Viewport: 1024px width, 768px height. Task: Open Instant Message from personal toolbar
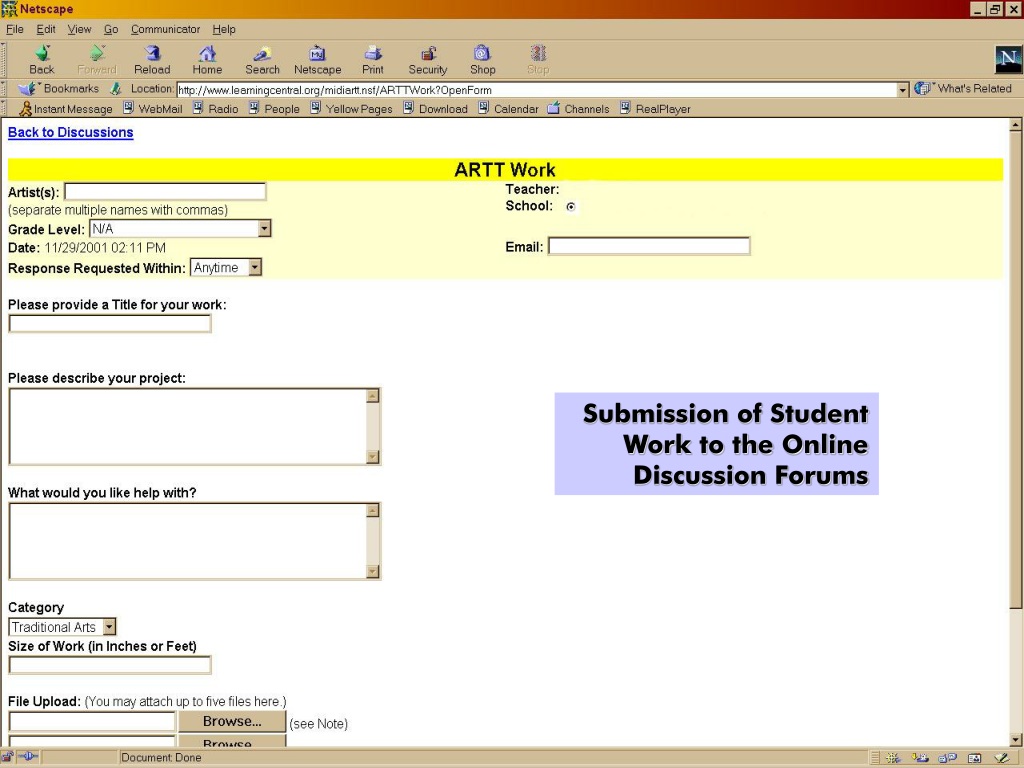(65, 109)
